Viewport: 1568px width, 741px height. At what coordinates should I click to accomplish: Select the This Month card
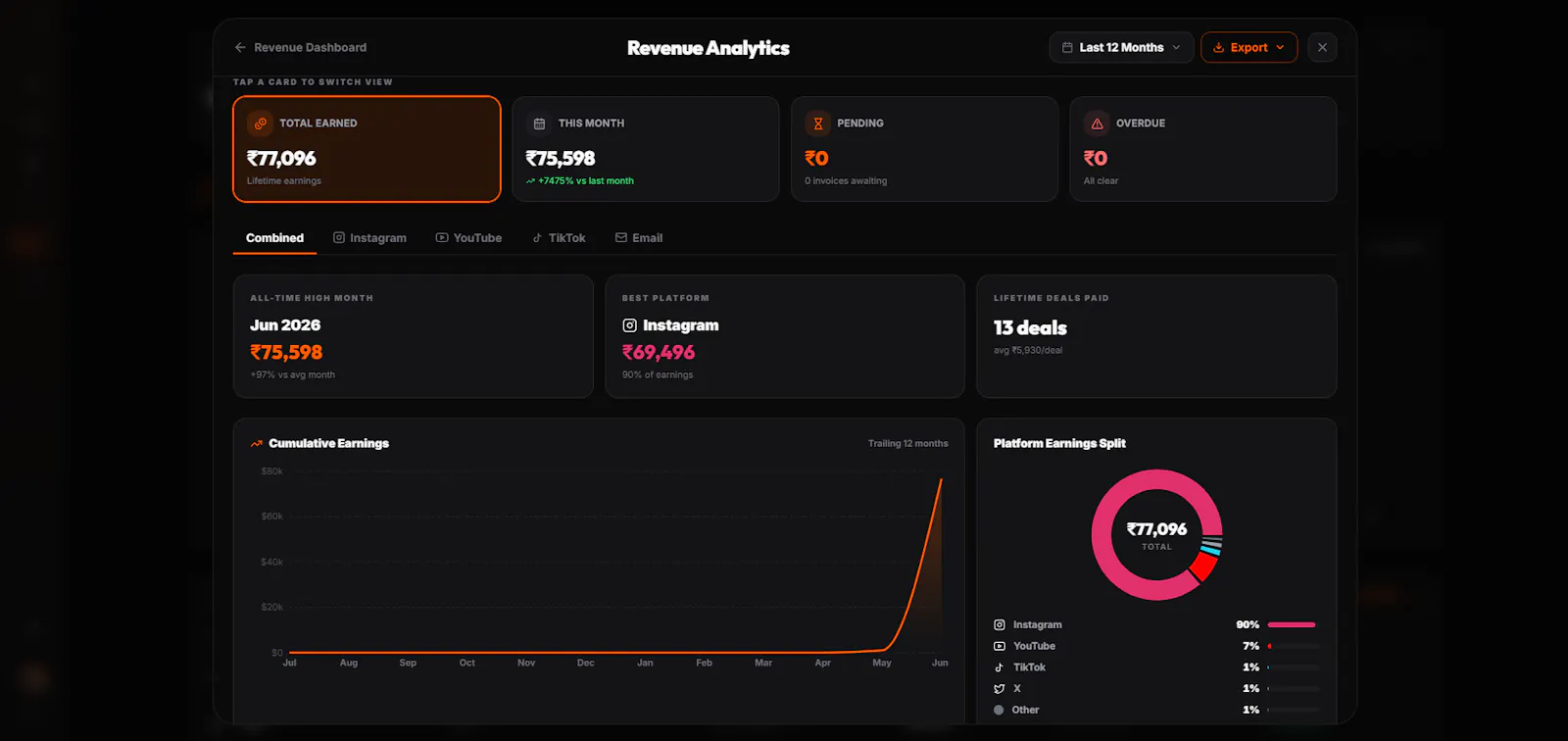coord(645,149)
